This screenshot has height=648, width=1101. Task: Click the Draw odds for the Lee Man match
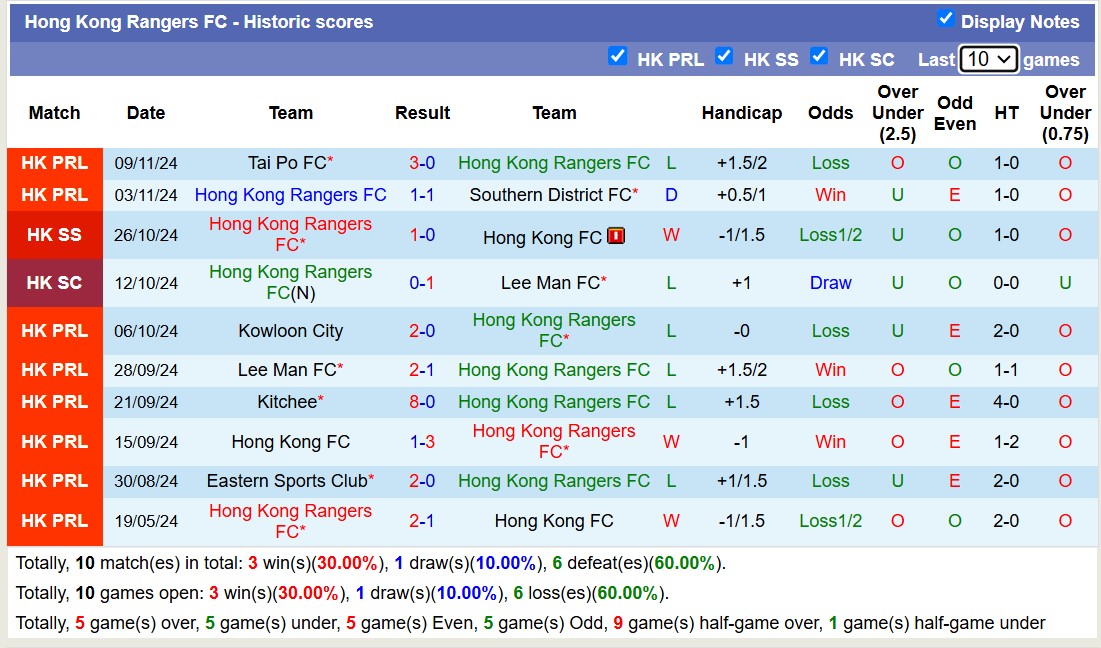(x=830, y=283)
